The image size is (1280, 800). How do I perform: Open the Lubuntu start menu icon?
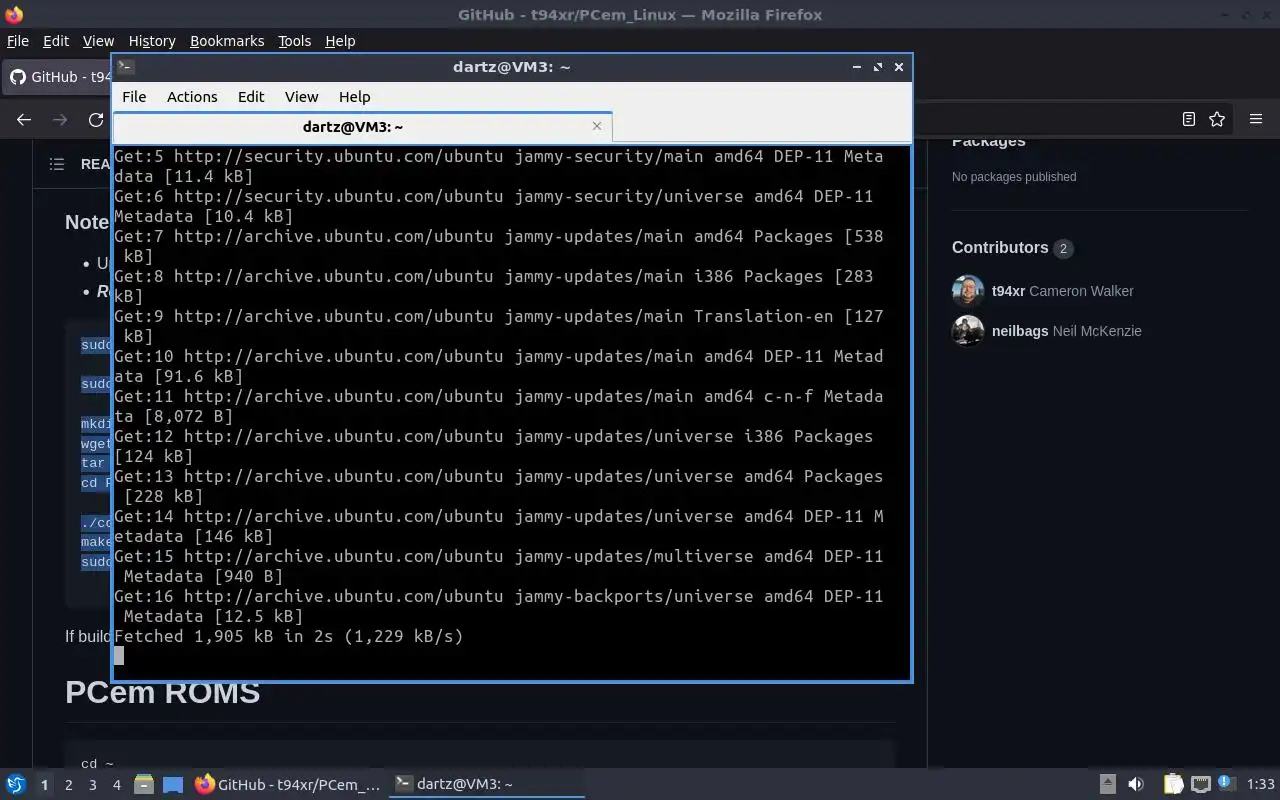(15, 785)
